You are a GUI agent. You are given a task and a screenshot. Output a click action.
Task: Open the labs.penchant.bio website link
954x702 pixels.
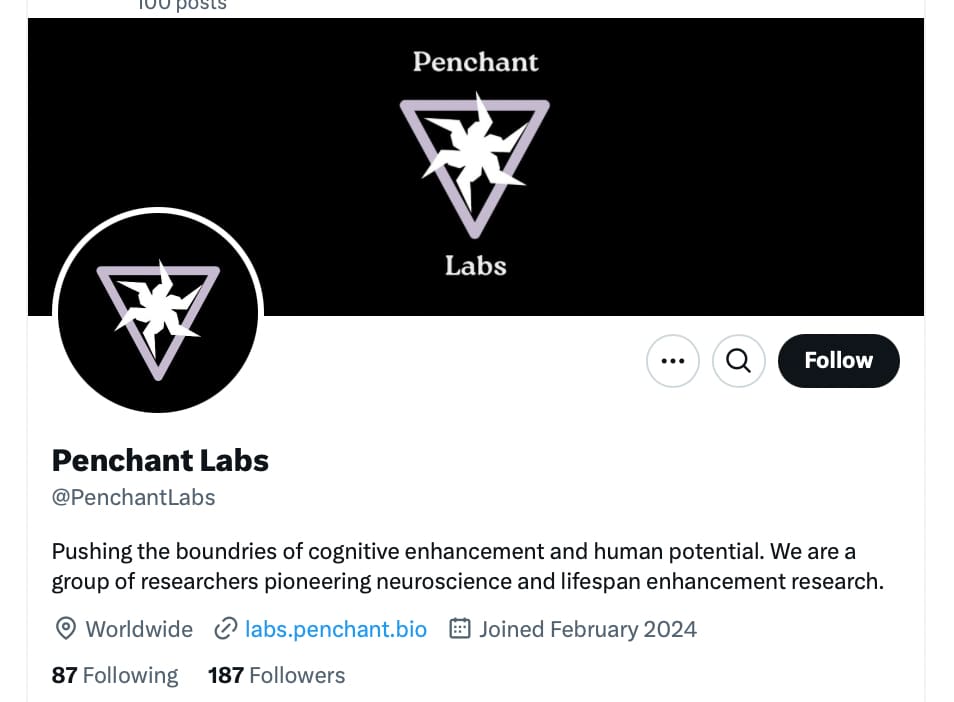336,629
